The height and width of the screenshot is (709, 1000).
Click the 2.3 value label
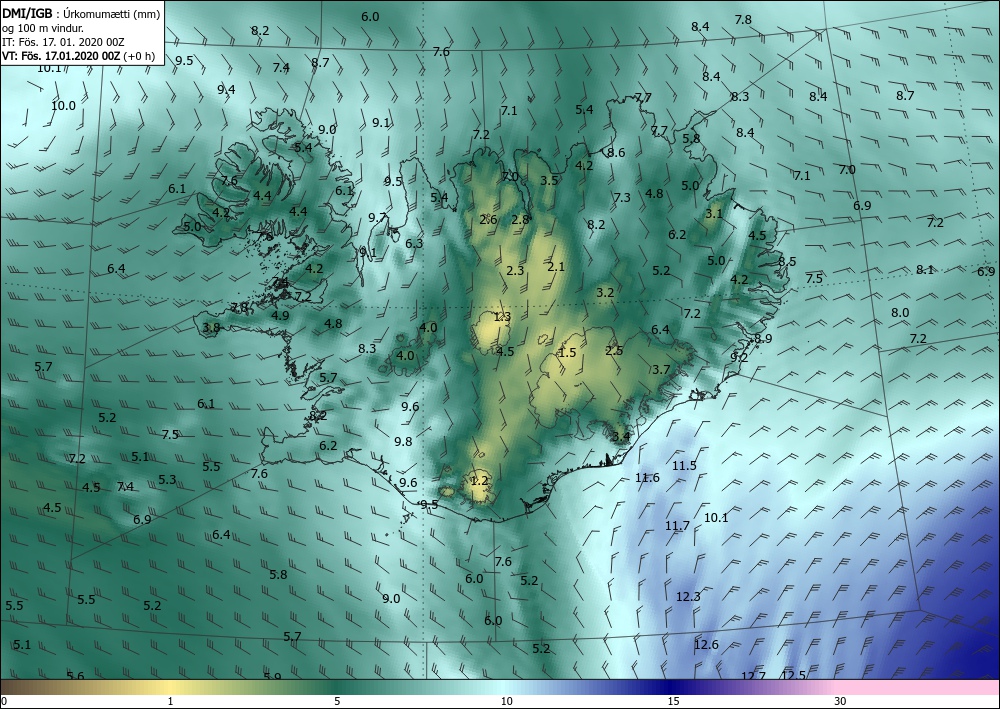pos(515,271)
